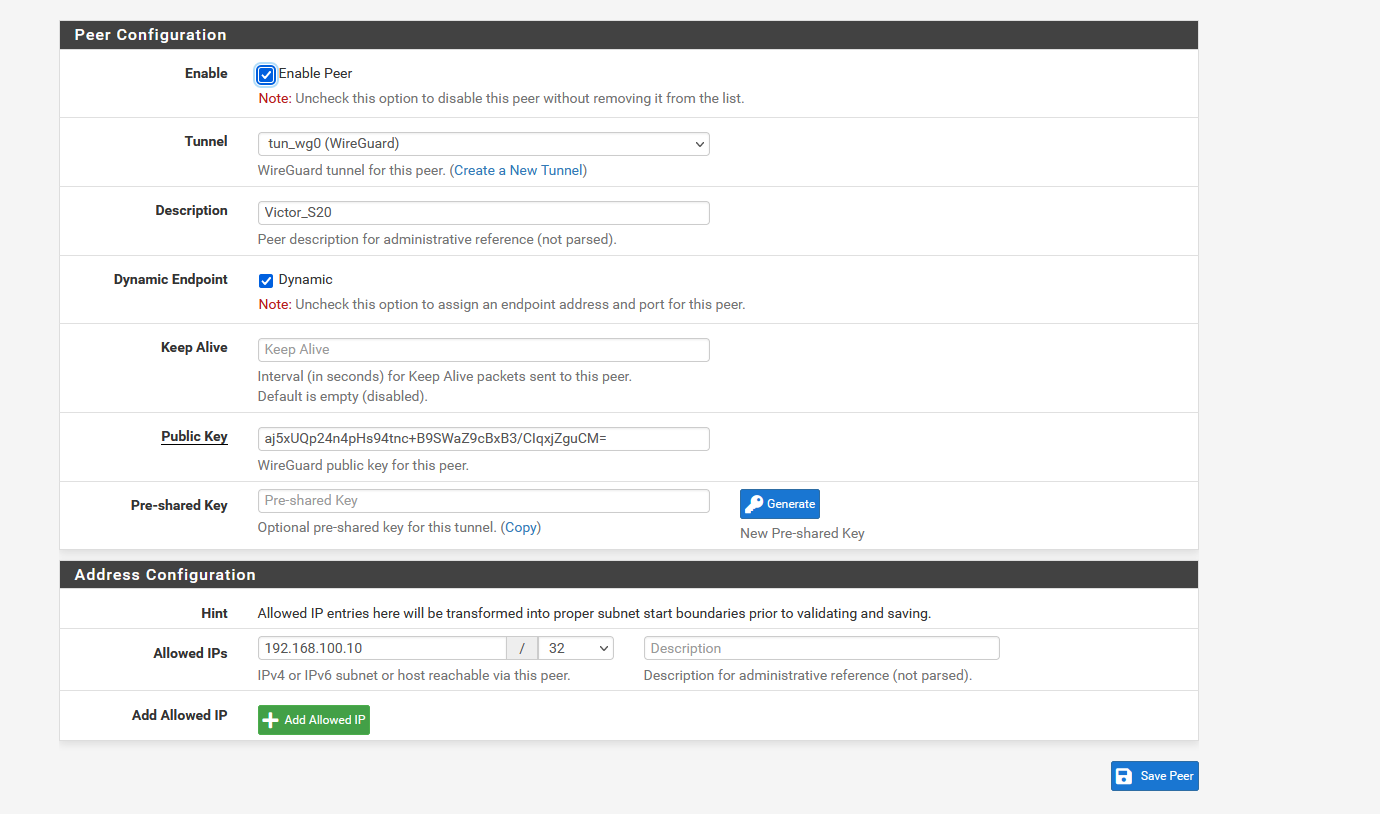This screenshot has height=814, width=1380.
Task: Click the Dynamic Endpoint field label
Action: 171,280
